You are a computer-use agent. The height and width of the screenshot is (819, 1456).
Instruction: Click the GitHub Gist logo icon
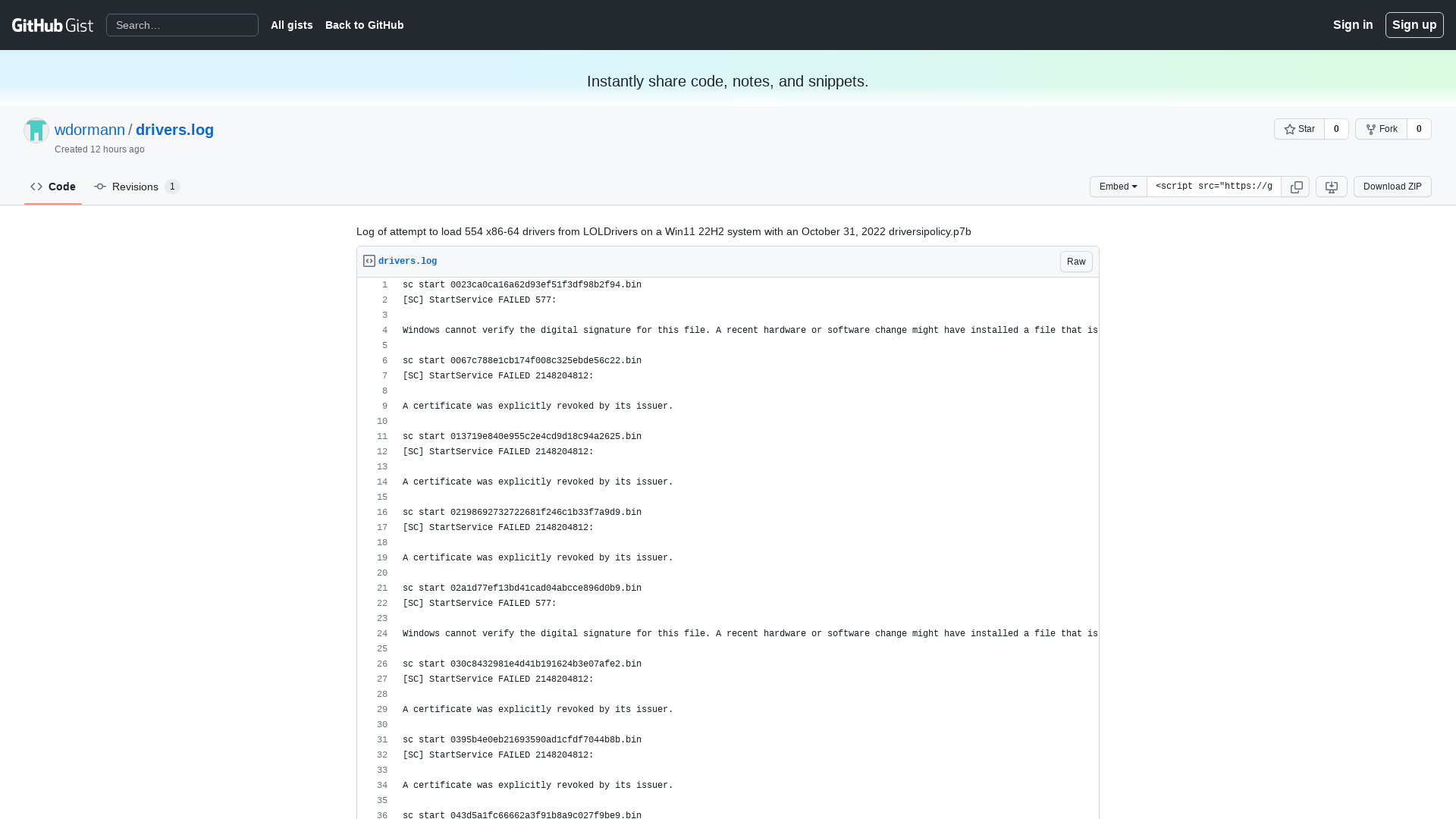(52, 24)
